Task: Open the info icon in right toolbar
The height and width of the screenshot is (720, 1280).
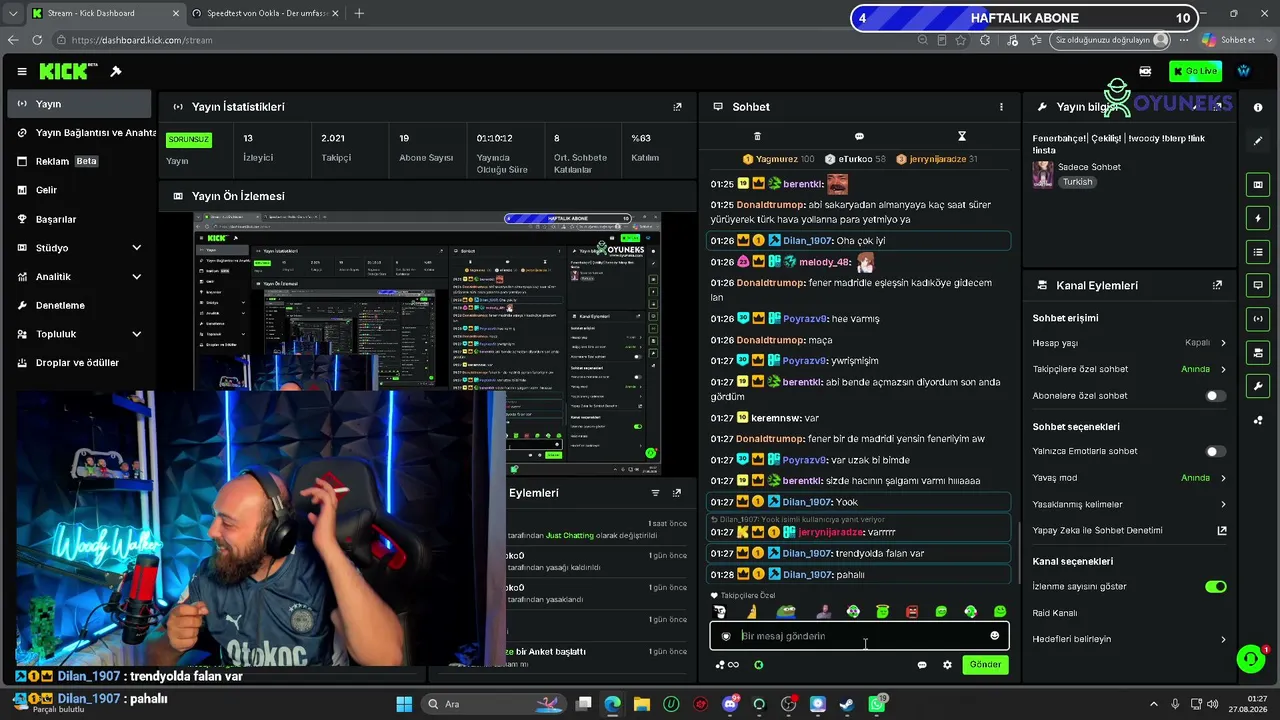Action: [1258, 107]
